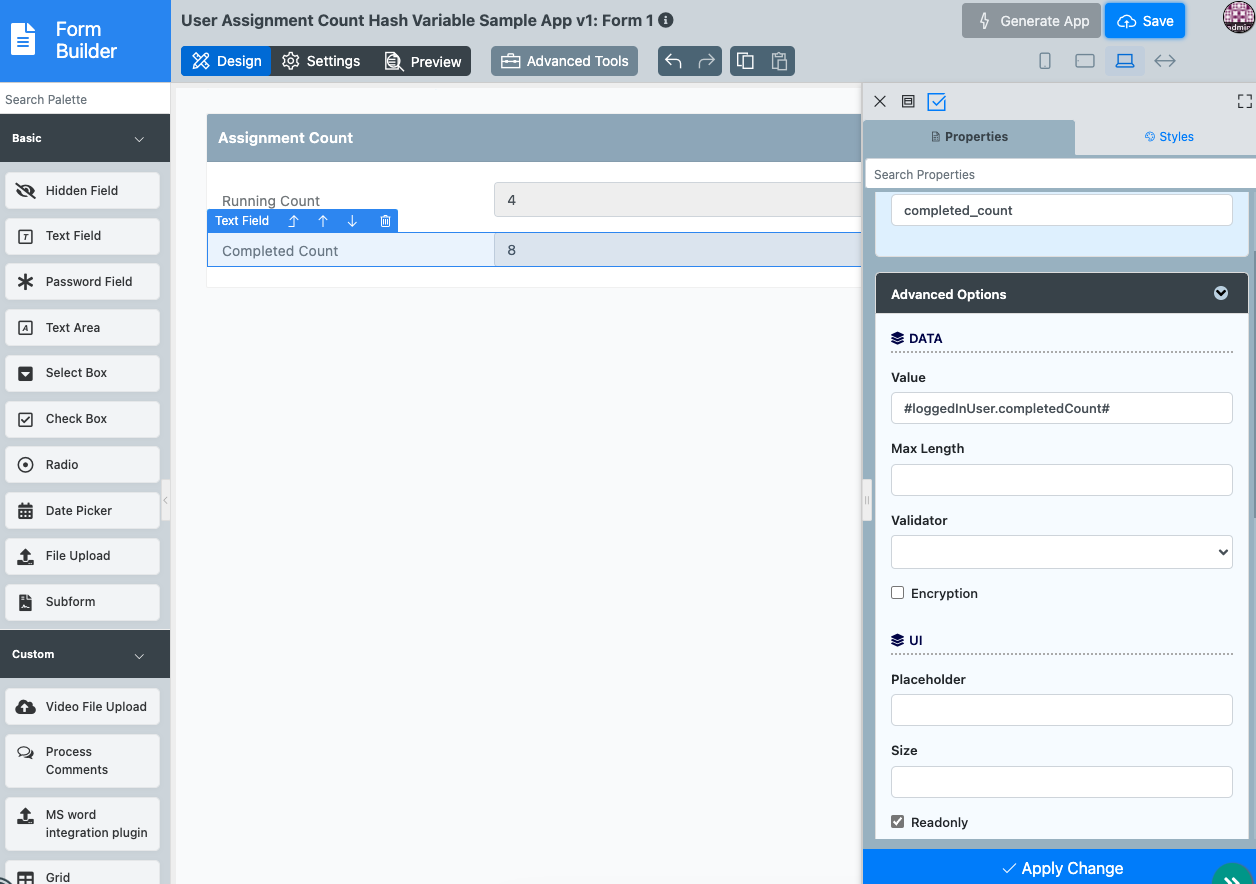
Task: Click the admin user avatar
Action: tap(1238, 17)
